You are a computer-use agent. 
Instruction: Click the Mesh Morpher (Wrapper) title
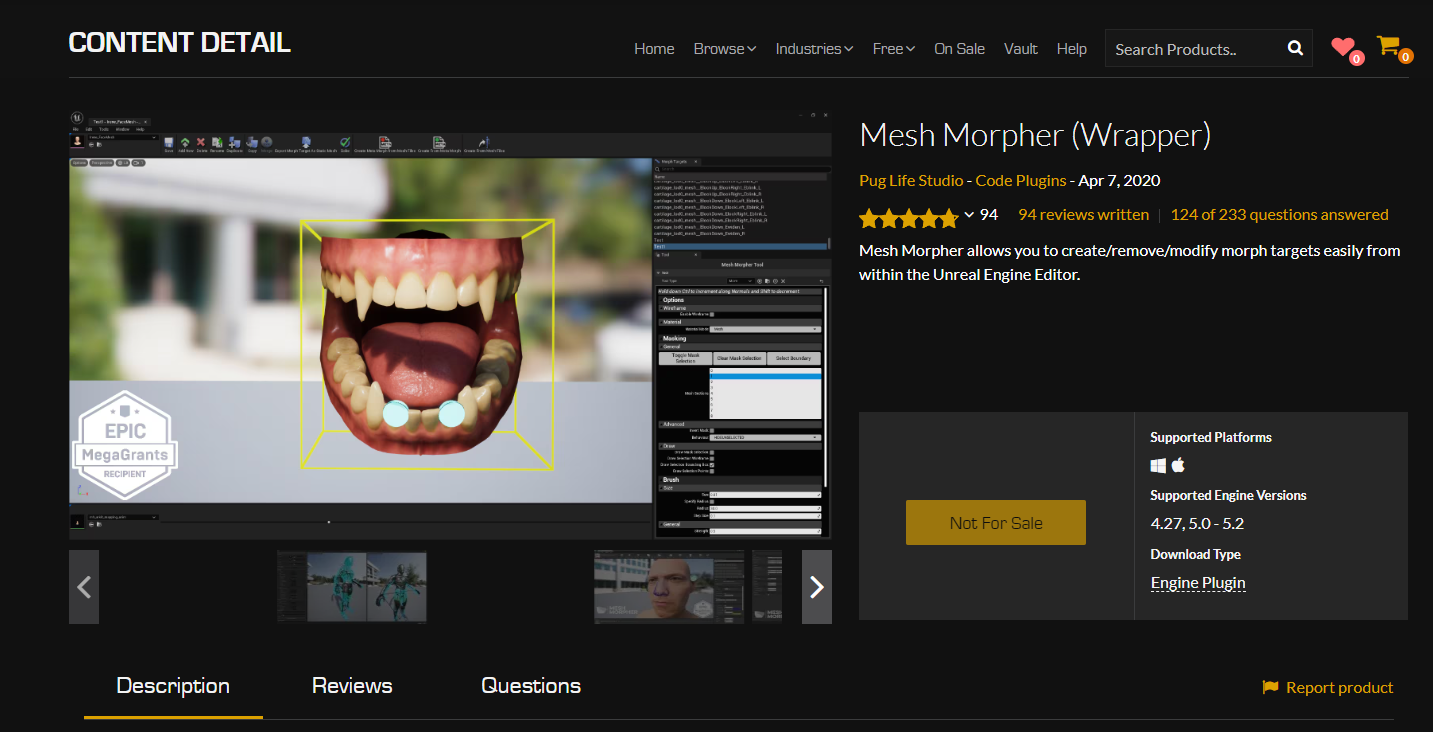(1035, 135)
